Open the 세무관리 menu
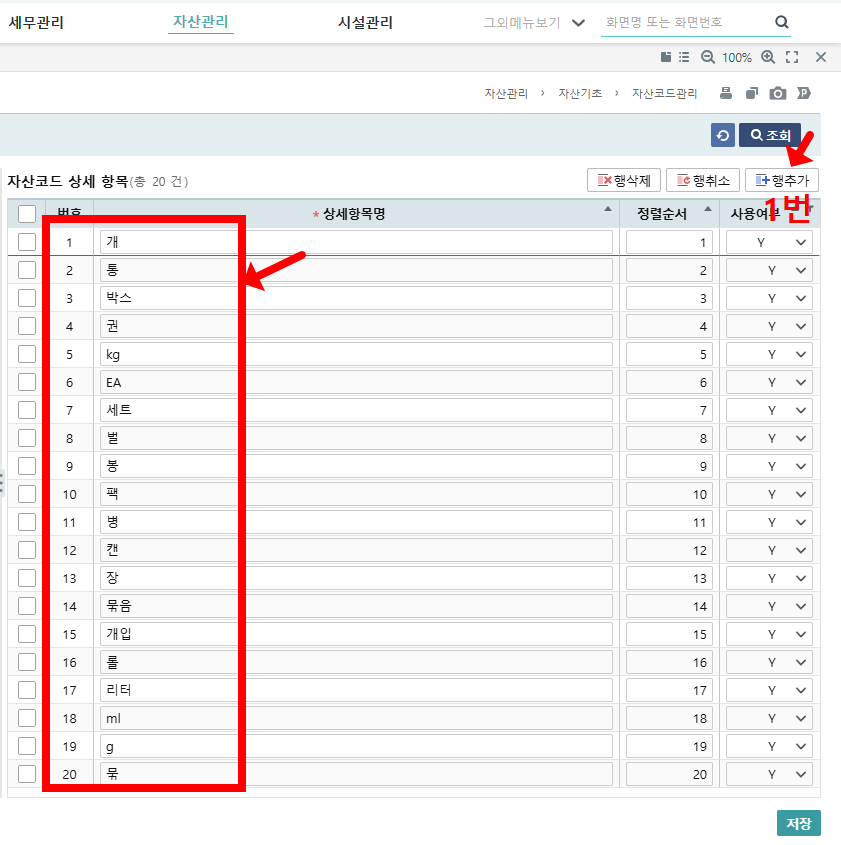The image size is (841, 845). [36, 23]
